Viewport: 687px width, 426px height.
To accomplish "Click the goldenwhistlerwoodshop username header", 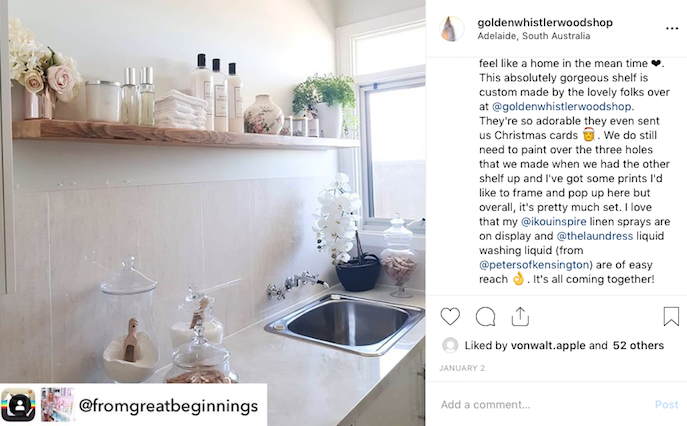I will 545,22.
